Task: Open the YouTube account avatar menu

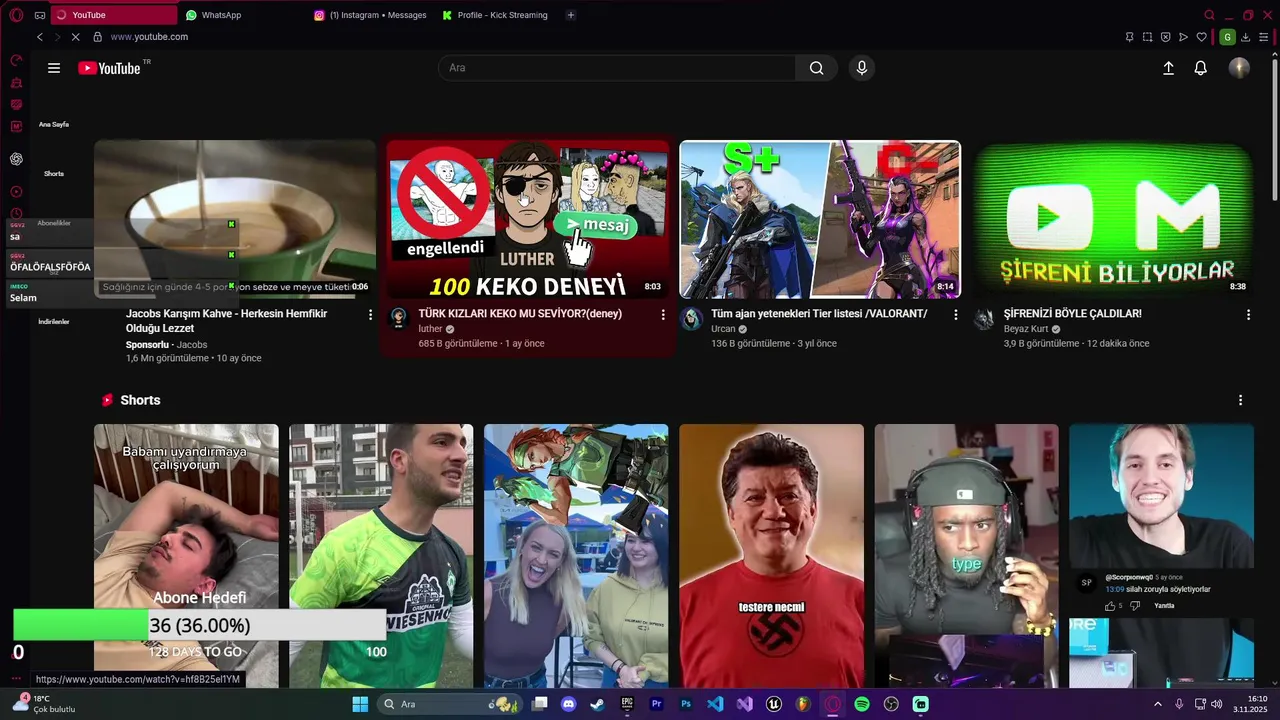Action: [x=1239, y=68]
